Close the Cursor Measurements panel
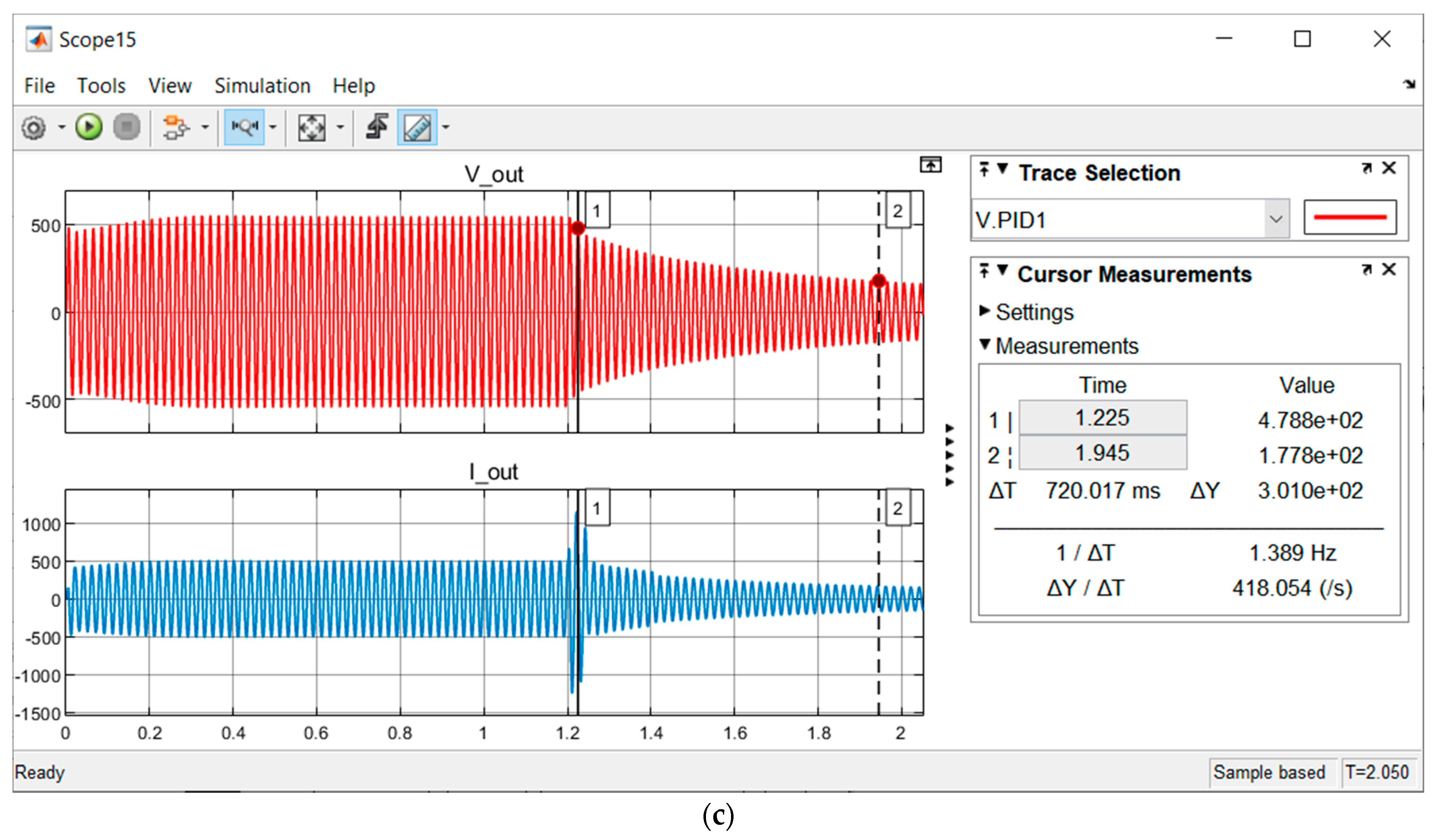The height and width of the screenshot is (840, 1437). click(x=1389, y=269)
